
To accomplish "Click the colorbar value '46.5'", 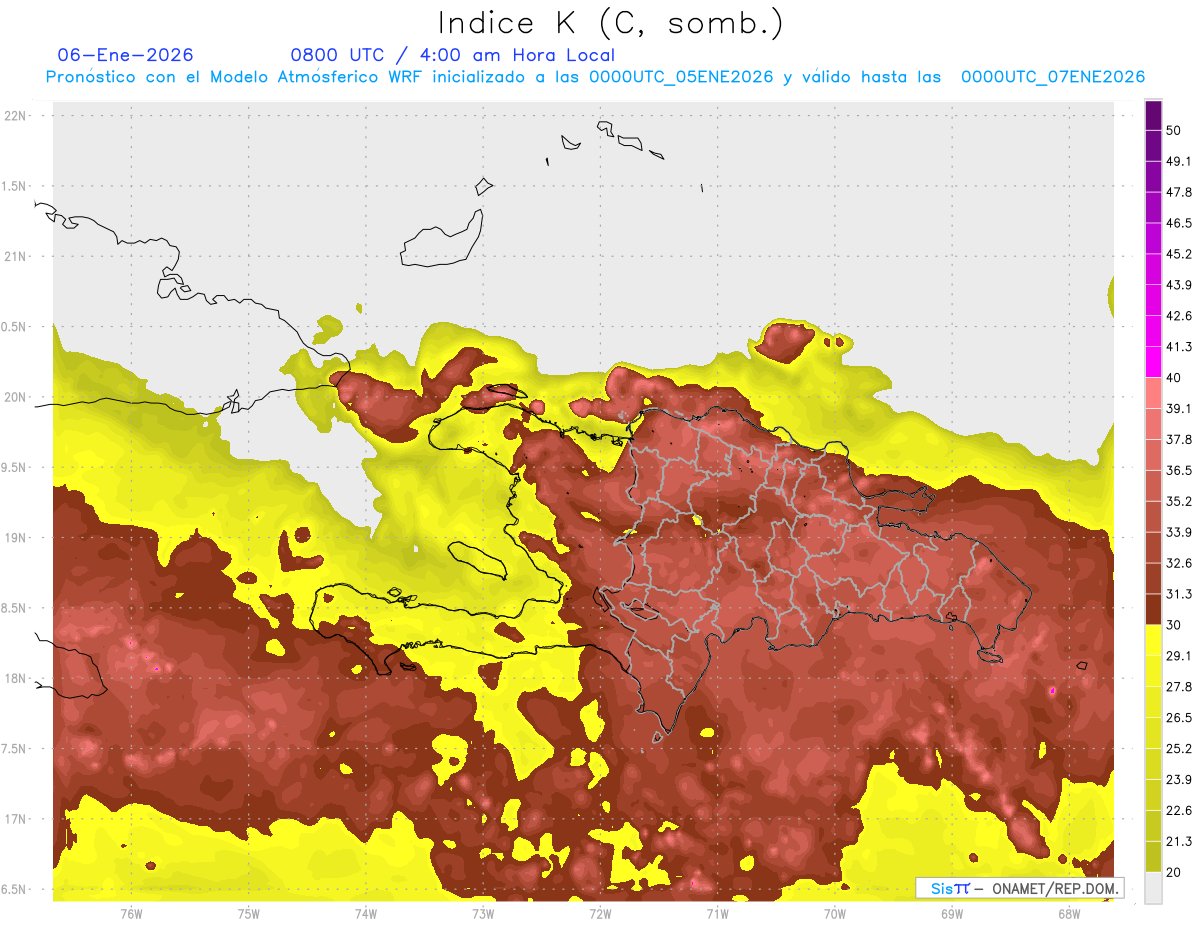I will click(1179, 223).
